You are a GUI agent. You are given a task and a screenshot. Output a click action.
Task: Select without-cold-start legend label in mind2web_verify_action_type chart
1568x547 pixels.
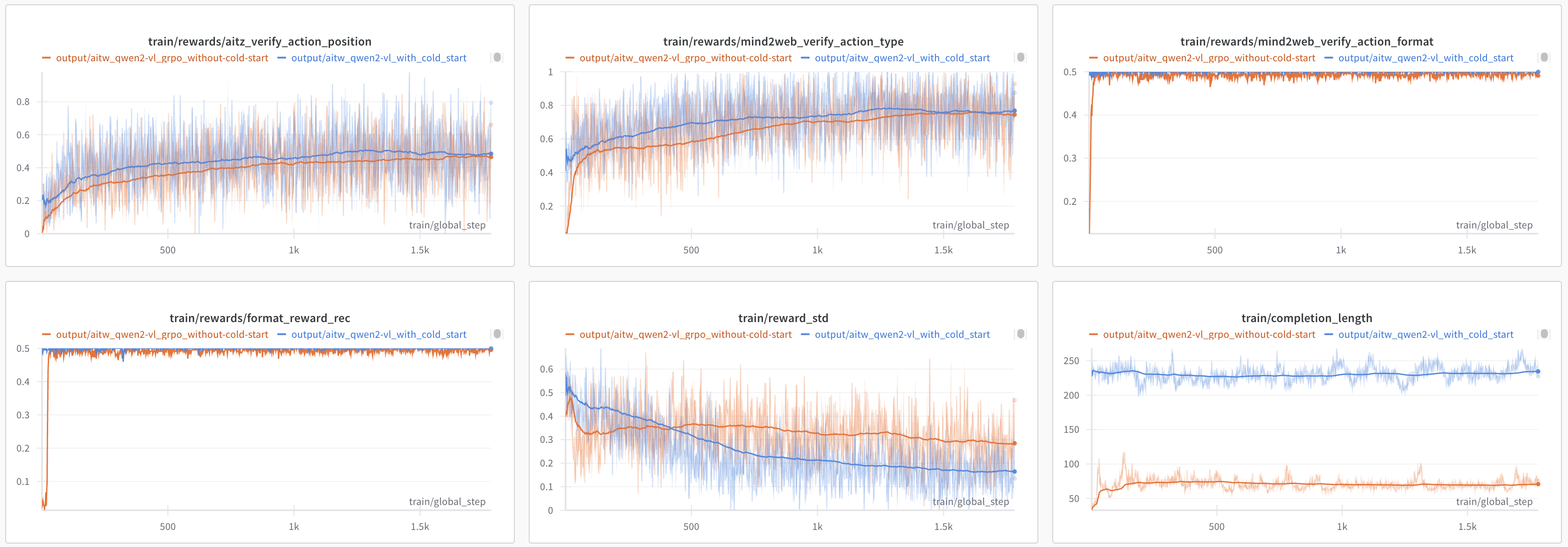[x=686, y=58]
